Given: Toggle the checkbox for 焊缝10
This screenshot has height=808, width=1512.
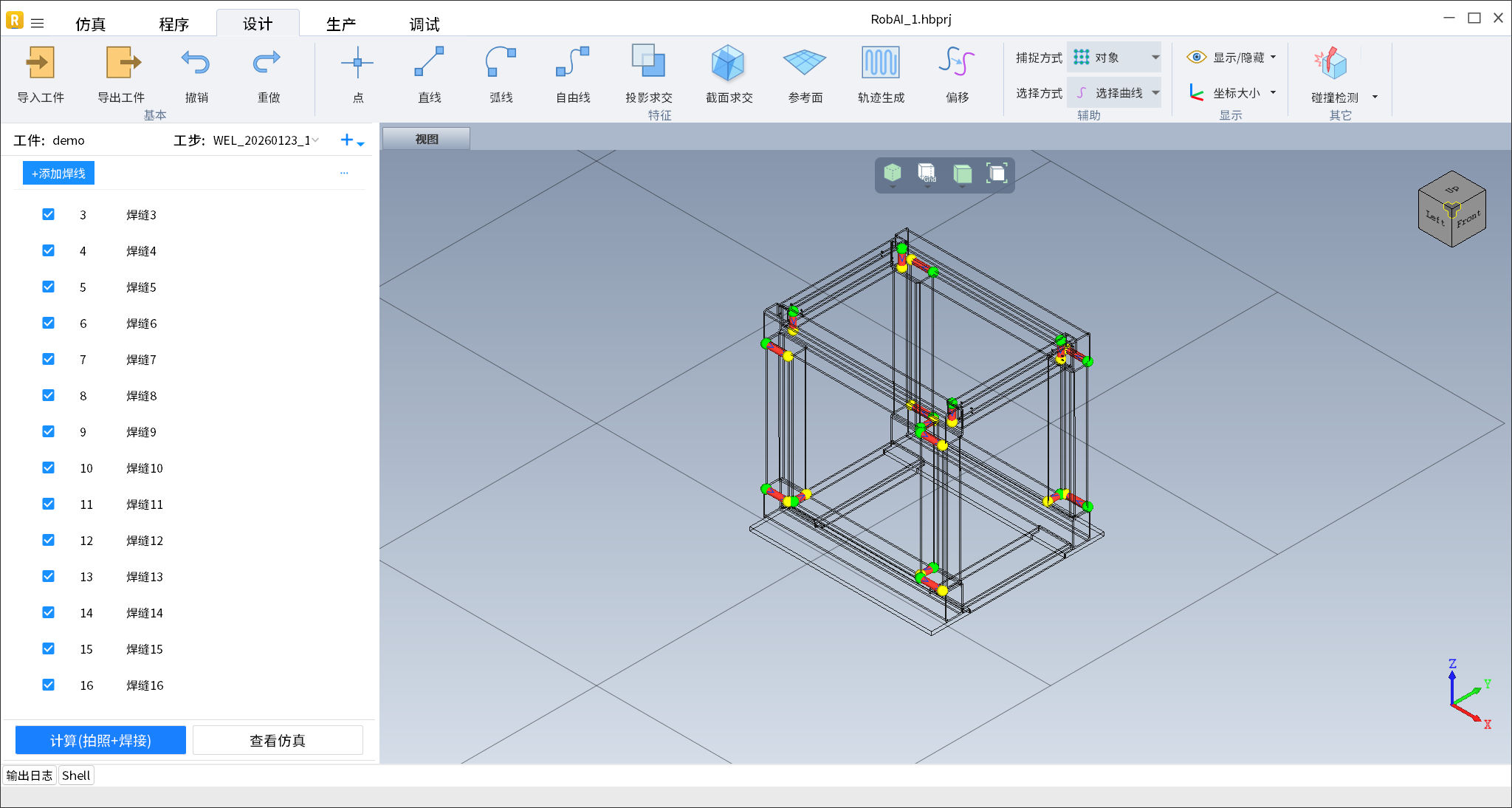Looking at the screenshot, I should pyautogui.click(x=49, y=468).
